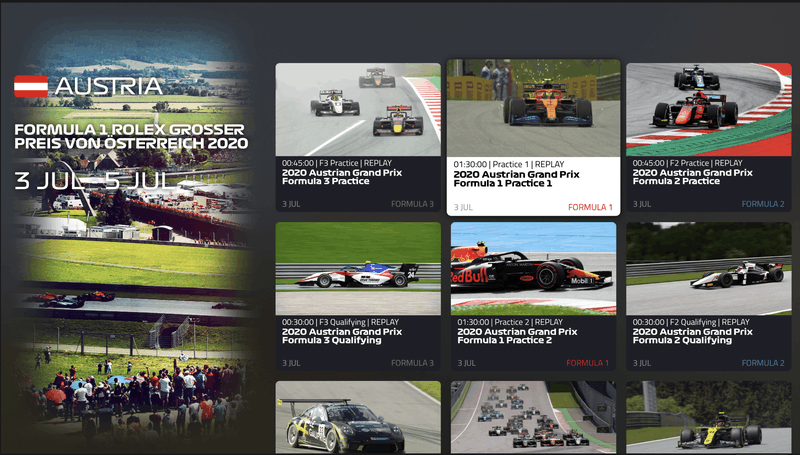Click title '2020 Austrian Grand Prix Formula 2 Qualifying'
Image resolution: width=800 pixels, height=455 pixels.
tap(692, 336)
